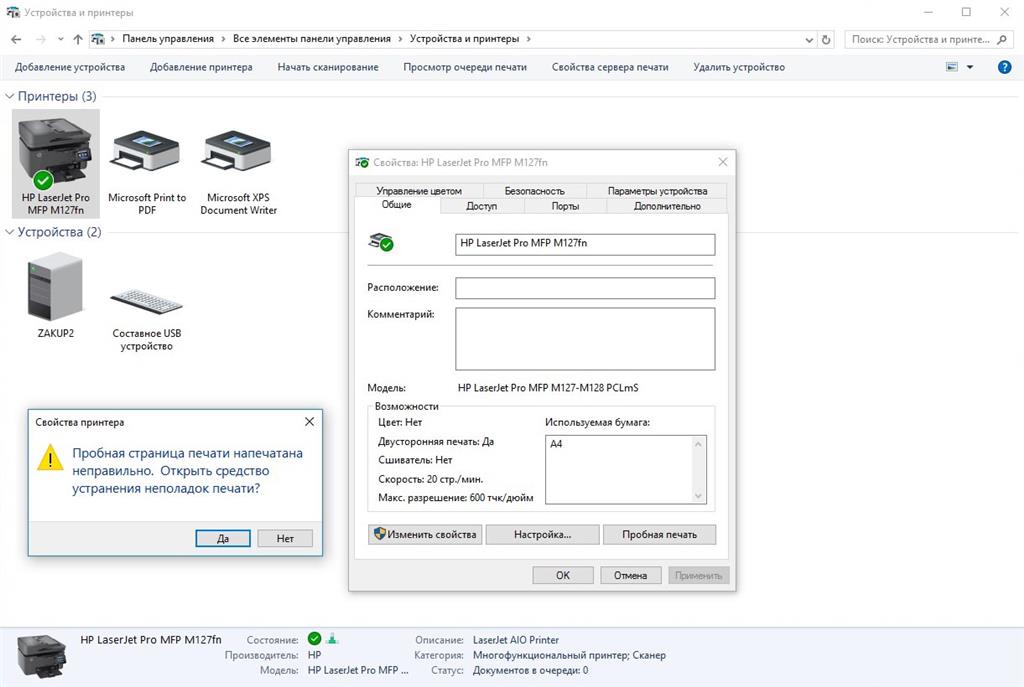Go up one level with the up arrow
This screenshot has width=1024, height=687.
click(78, 39)
